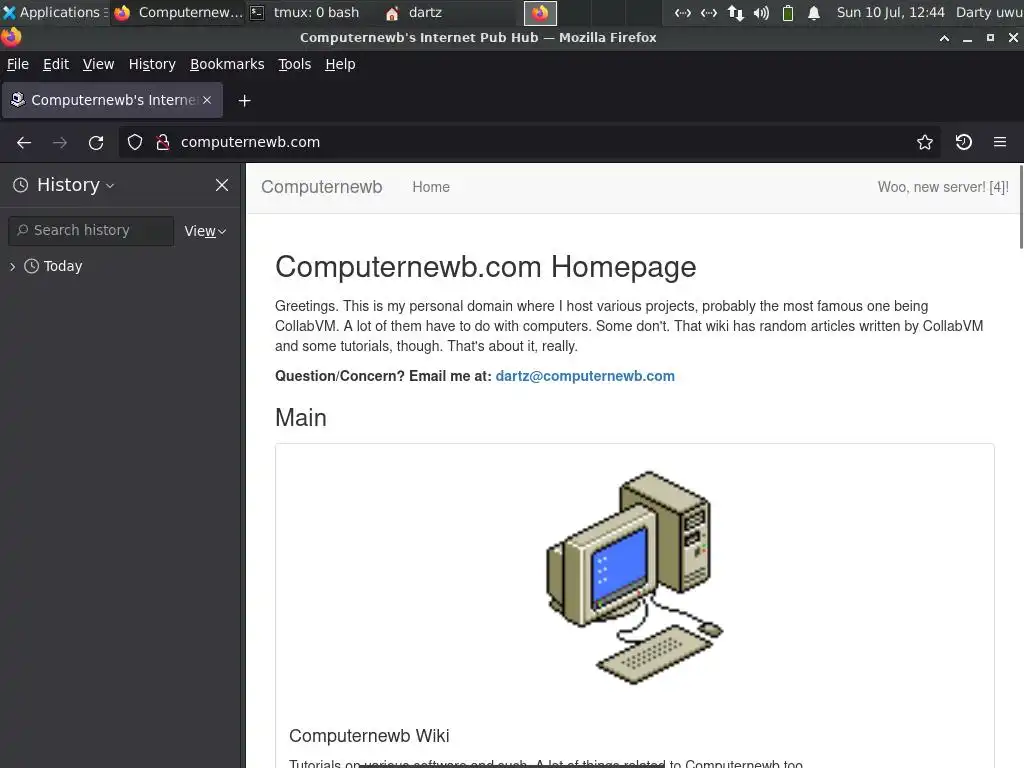Open the Edit menu

tap(56, 64)
